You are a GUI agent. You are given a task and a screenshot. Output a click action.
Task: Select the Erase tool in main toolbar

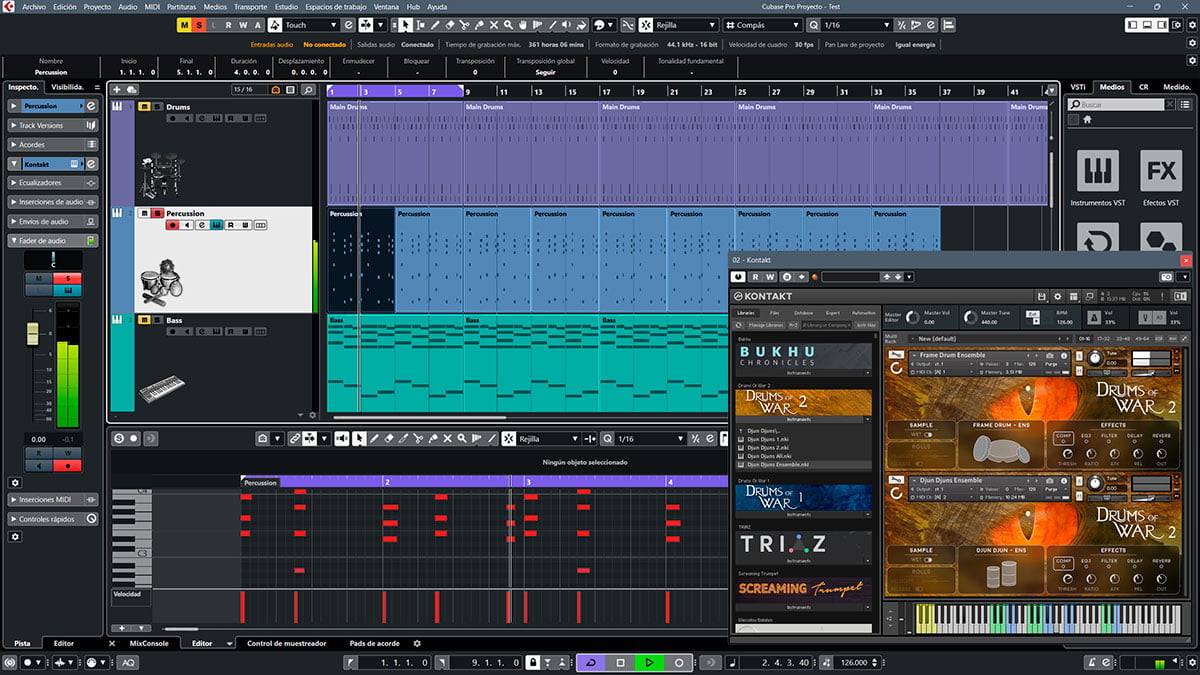(450, 25)
